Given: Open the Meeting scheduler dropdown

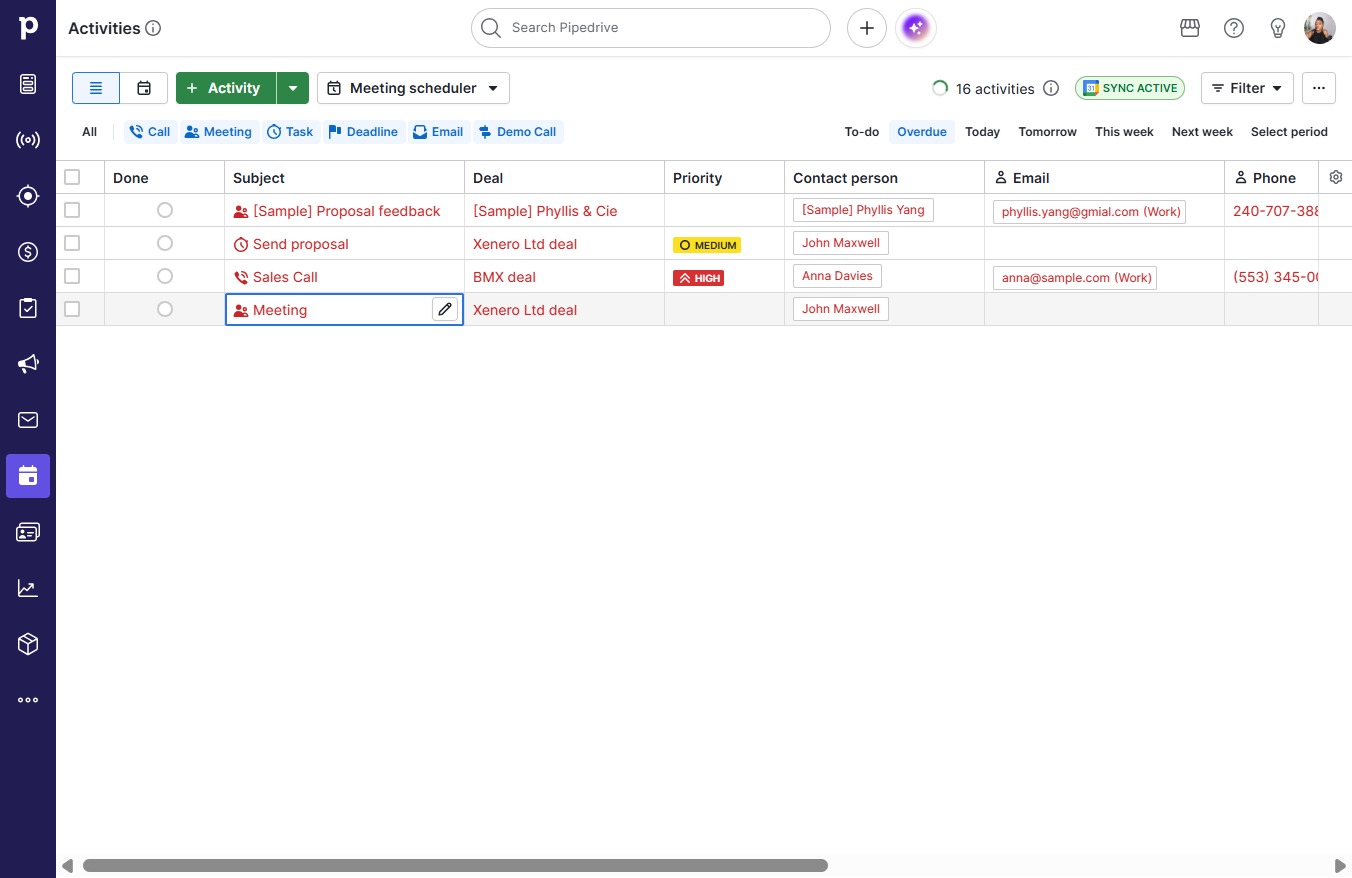Looking at the screenshot, I should (413, 88).
